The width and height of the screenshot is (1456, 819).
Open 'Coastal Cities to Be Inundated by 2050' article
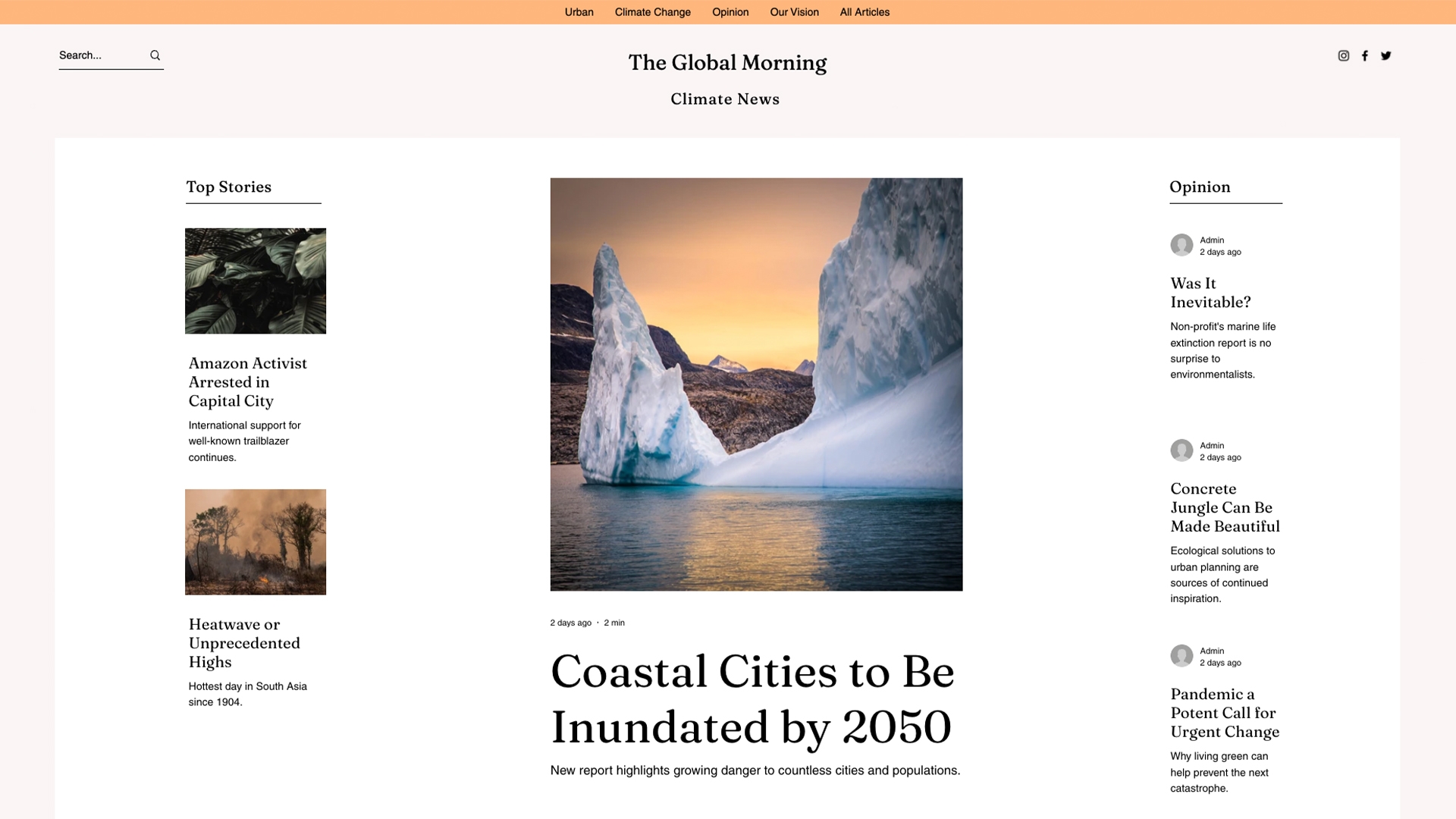pos(752,698)
